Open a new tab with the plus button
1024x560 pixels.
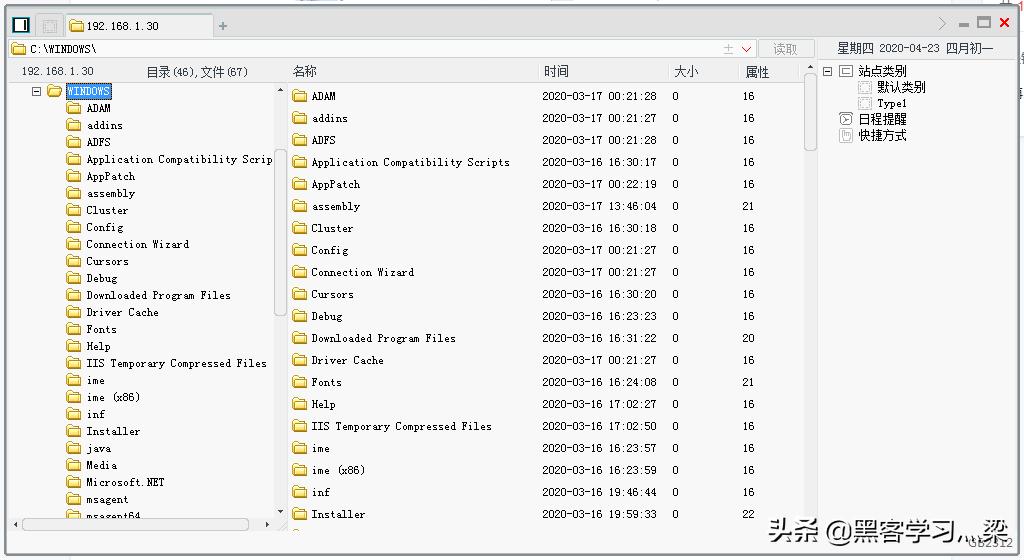(x=223, y=26)
